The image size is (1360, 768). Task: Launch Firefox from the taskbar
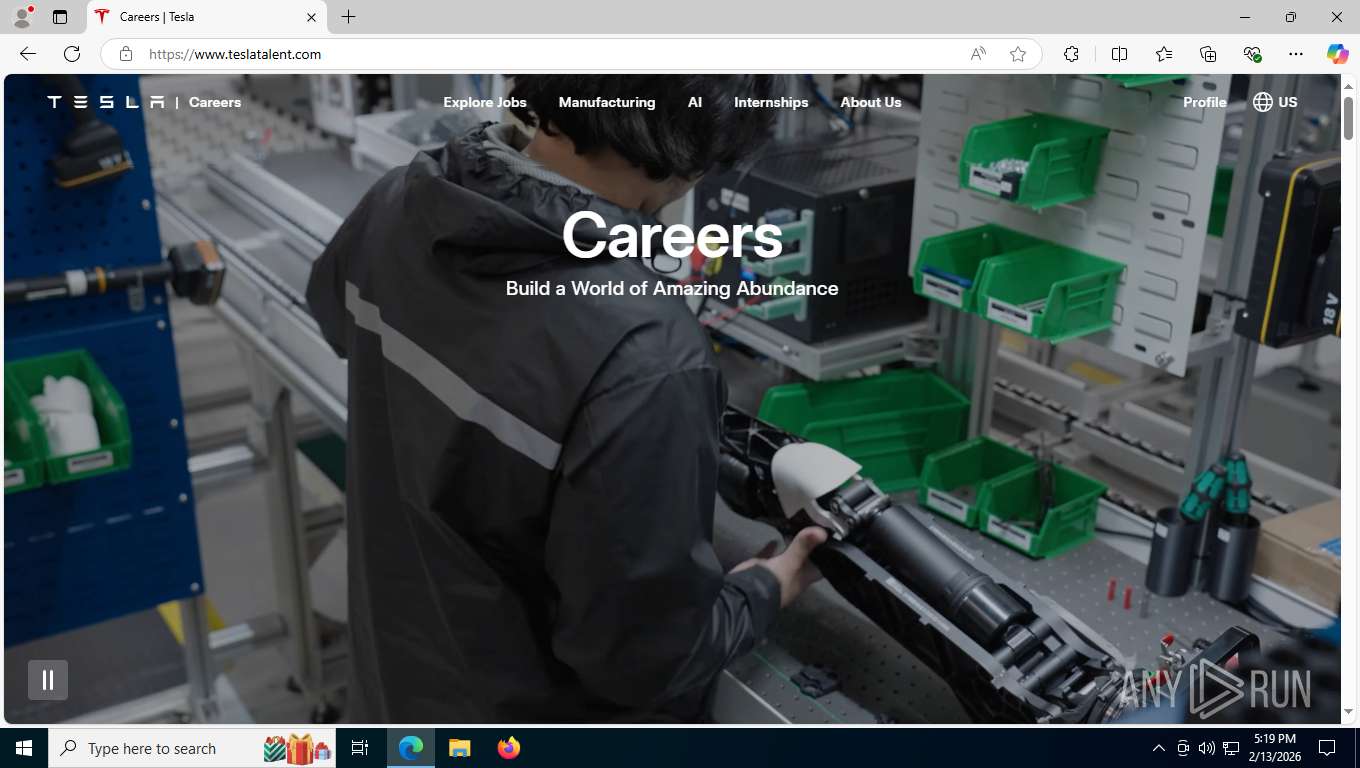[508, 748]
